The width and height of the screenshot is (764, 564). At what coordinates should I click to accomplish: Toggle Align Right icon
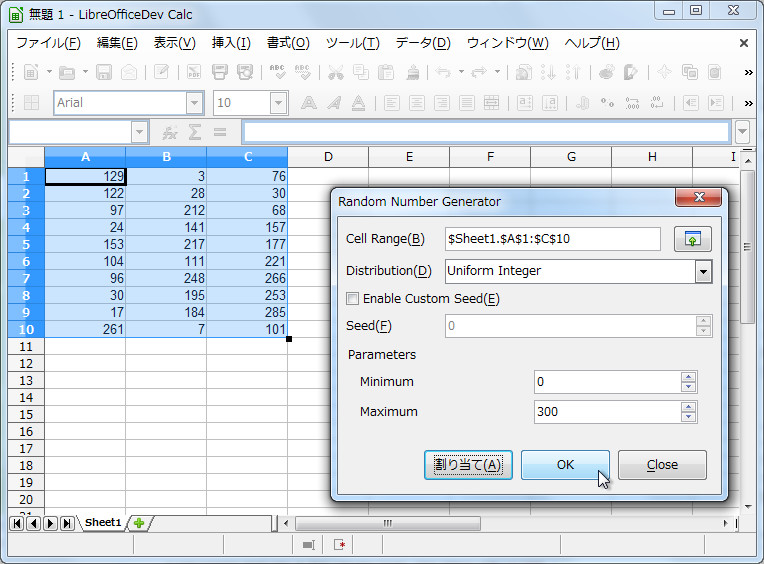(x=442, y=103)
